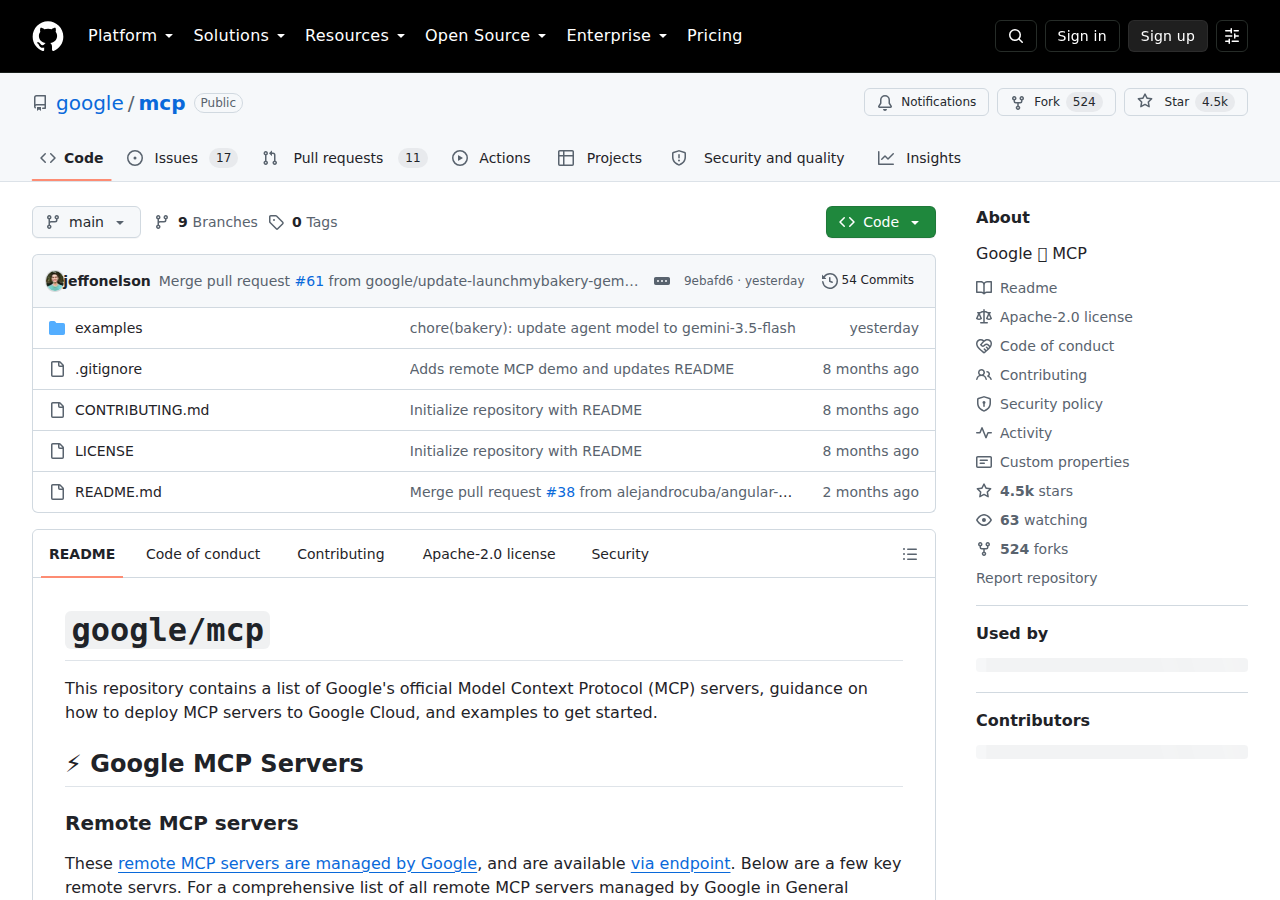Click the CONTRIBUTING.md file icon

[57, 410]
